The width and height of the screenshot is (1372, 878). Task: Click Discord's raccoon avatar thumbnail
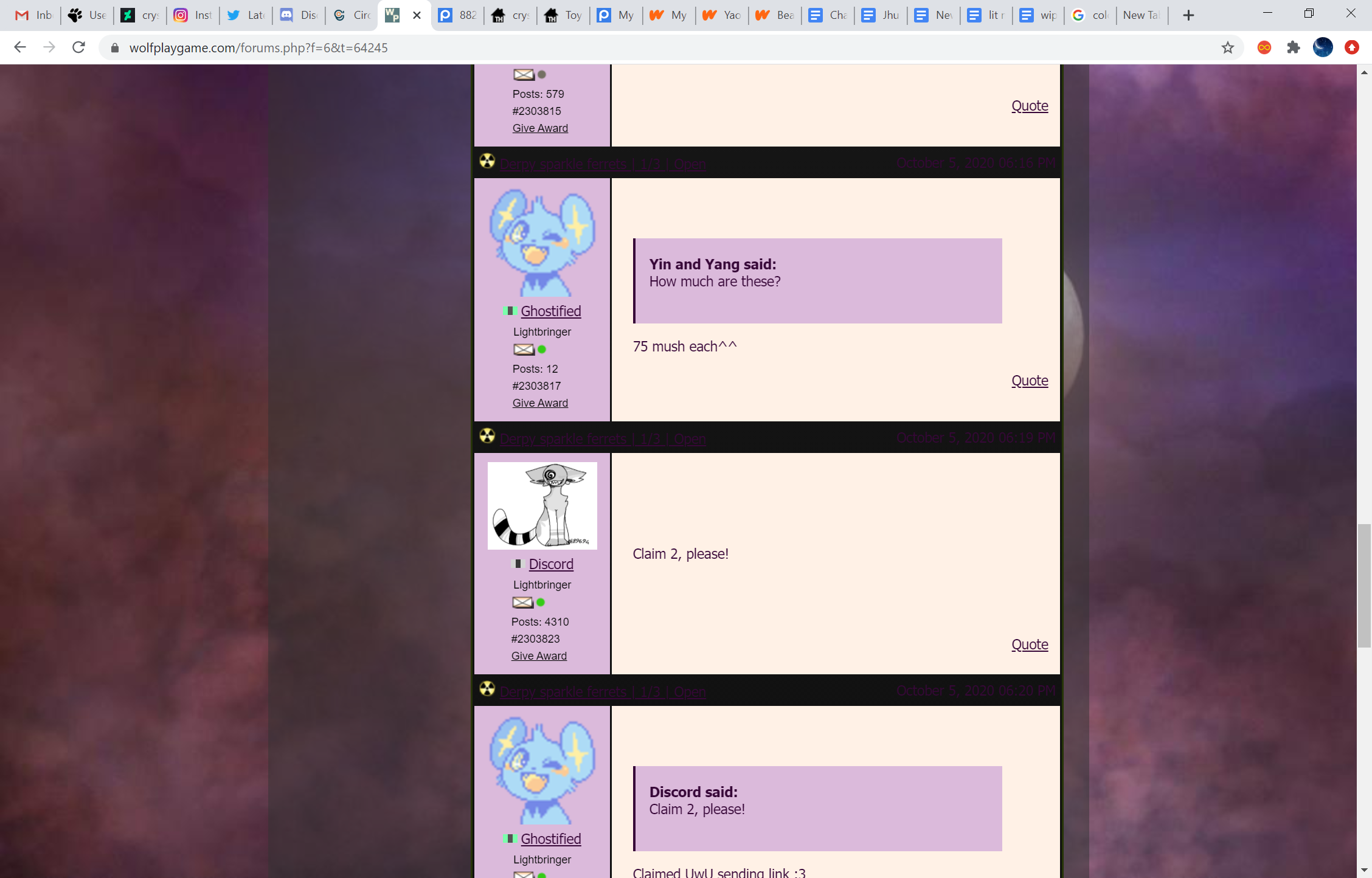542,506
